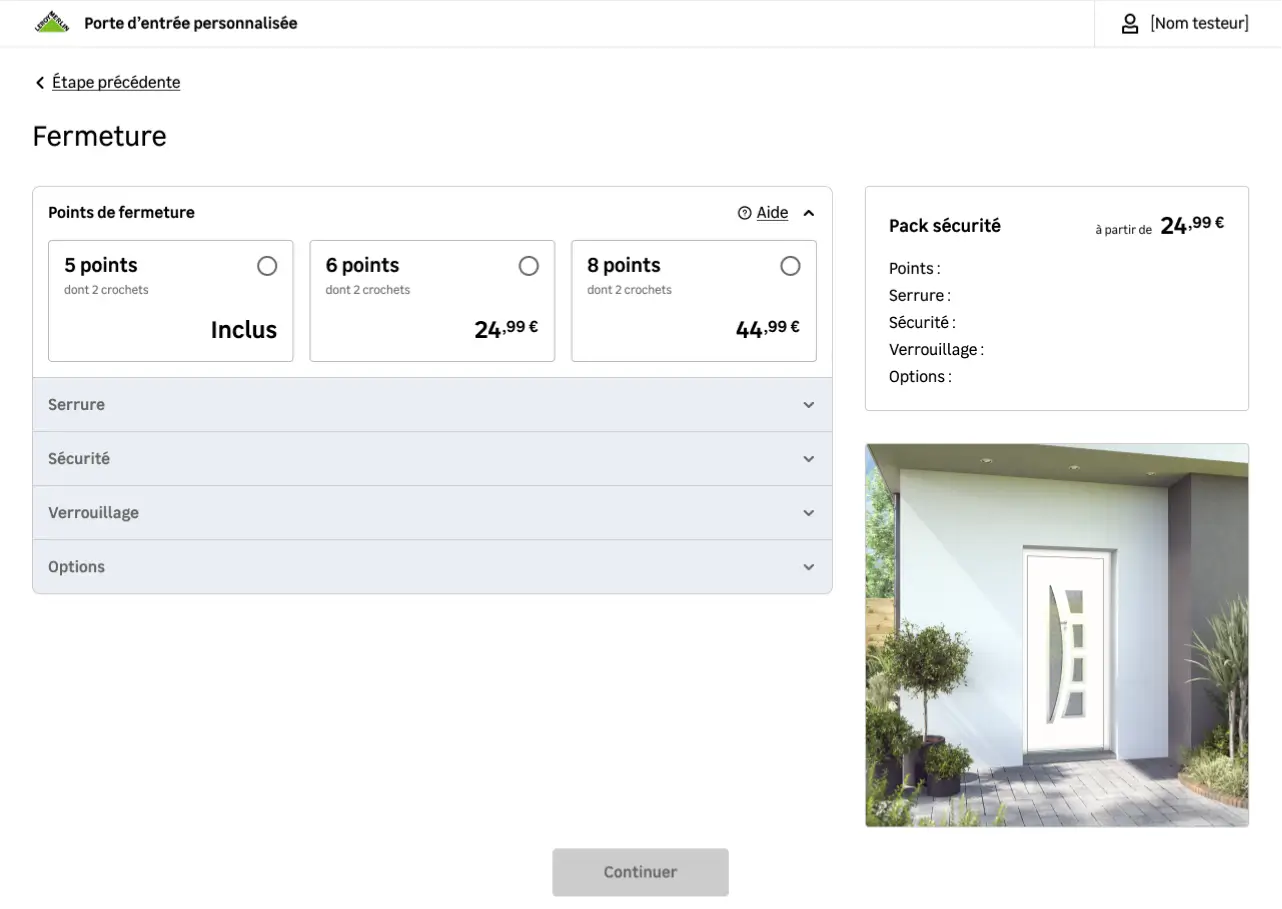Click the Continuer button
This screenshot has width=1282, height=909.
(640, 872)
